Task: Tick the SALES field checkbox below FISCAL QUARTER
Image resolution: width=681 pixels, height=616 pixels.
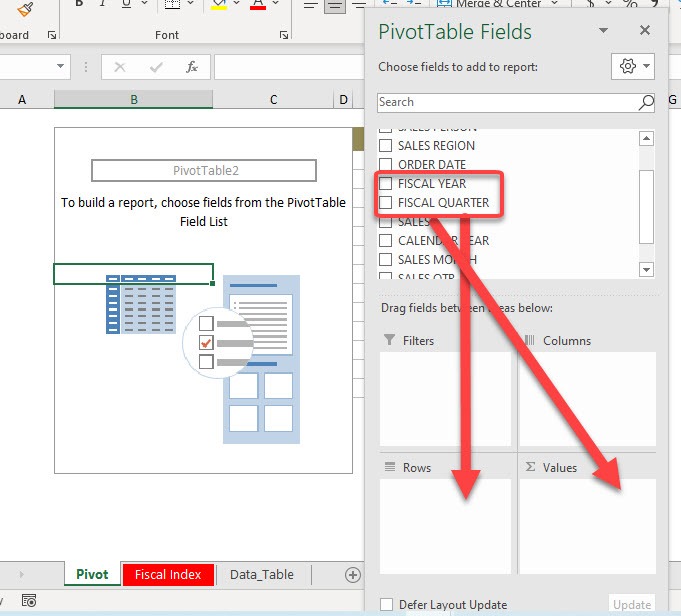Action: tap(386, 222)
